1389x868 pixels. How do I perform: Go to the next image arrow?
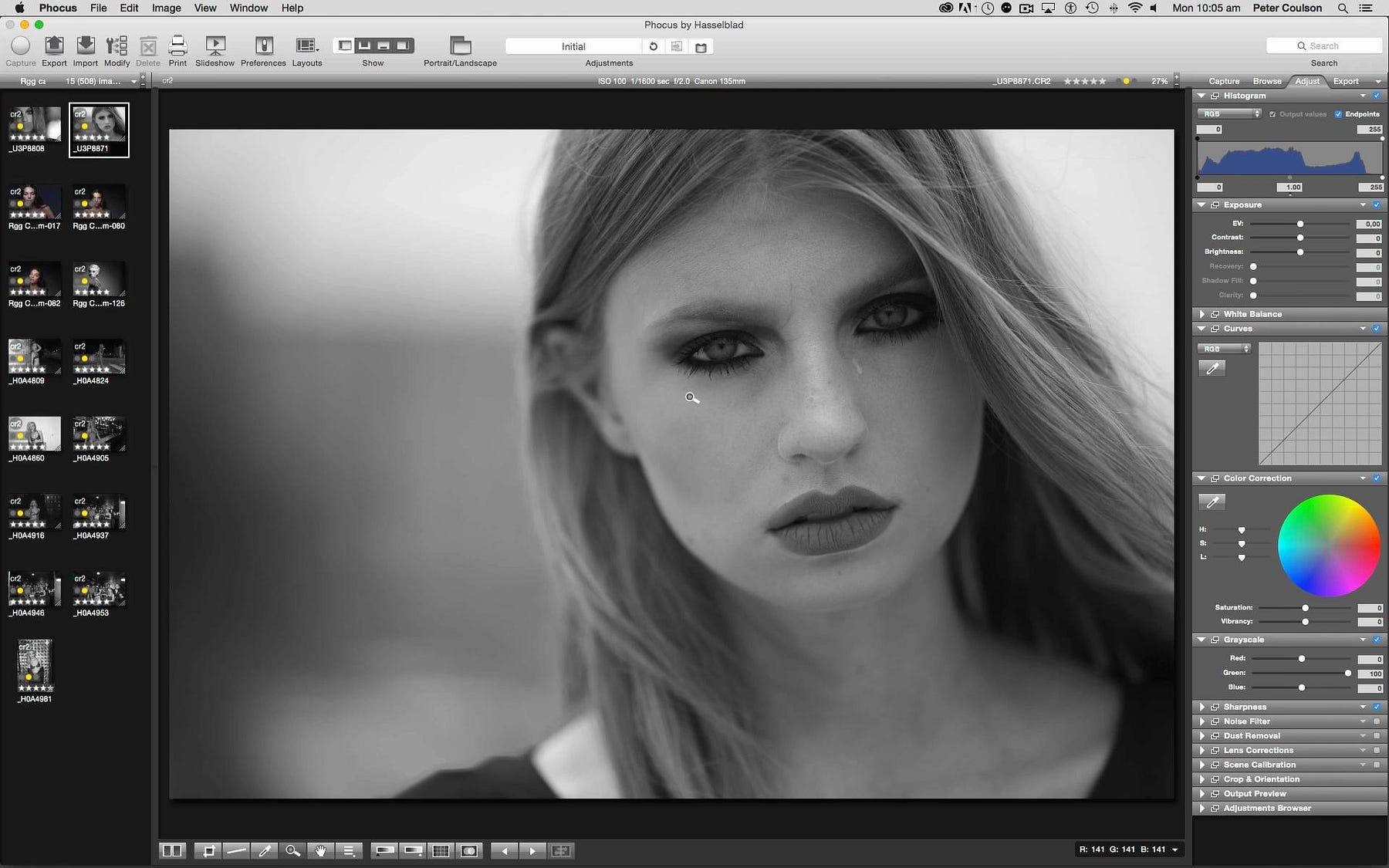point(532,850)
